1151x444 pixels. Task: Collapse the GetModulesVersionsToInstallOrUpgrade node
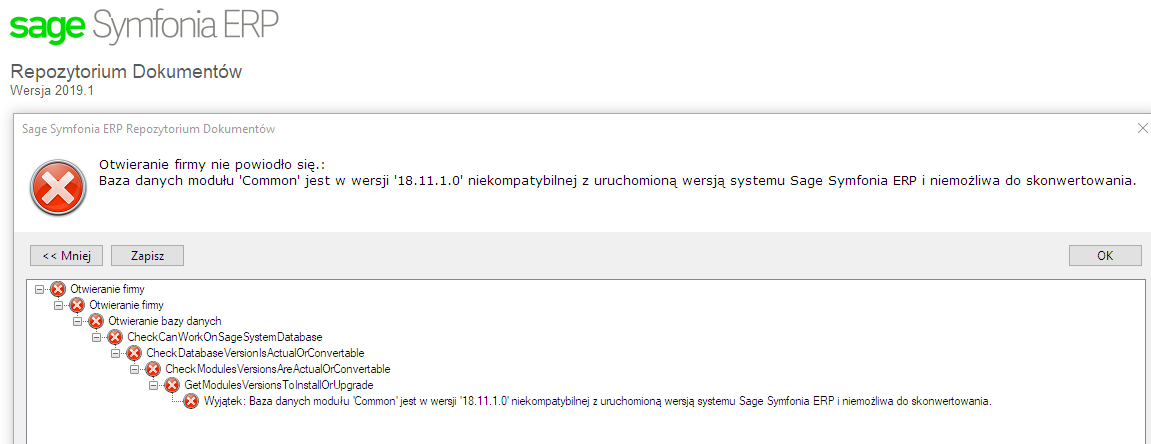coord(153,385)
